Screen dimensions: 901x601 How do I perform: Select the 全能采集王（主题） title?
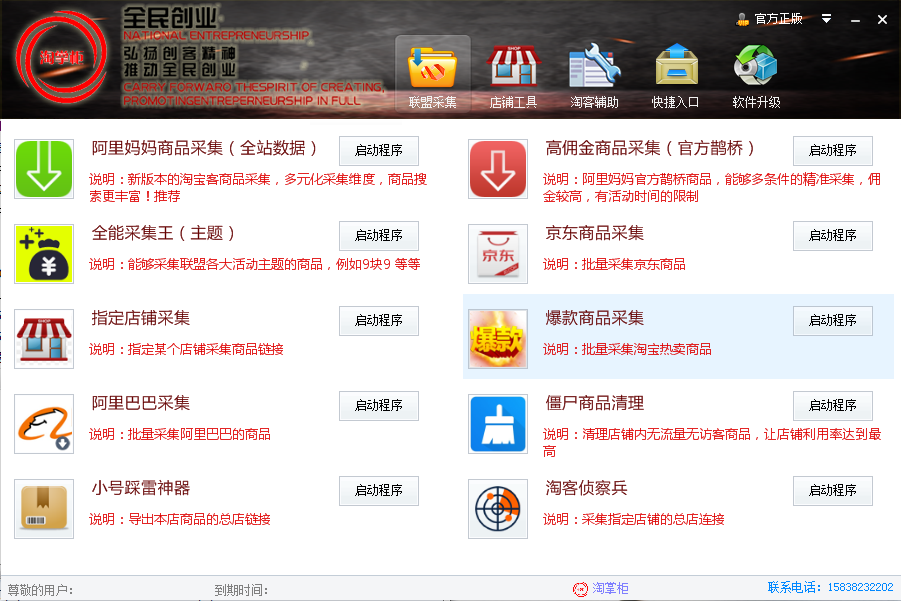tap(164, 233)
